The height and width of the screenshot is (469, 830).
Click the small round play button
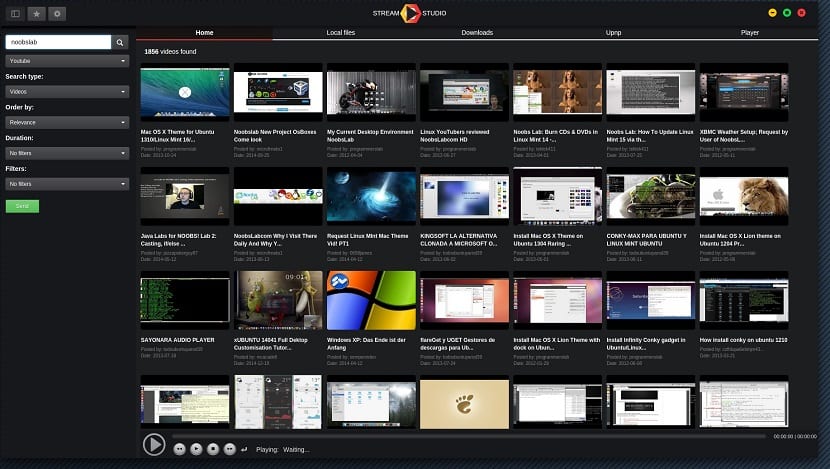click(196, 449)
